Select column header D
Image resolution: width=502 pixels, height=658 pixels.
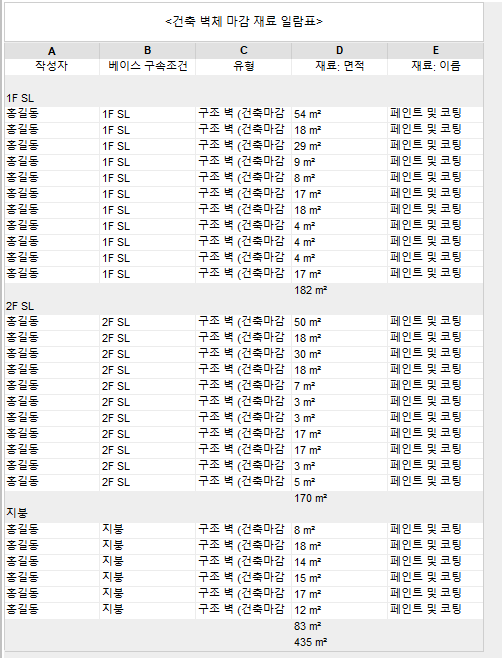coord(339,51)
